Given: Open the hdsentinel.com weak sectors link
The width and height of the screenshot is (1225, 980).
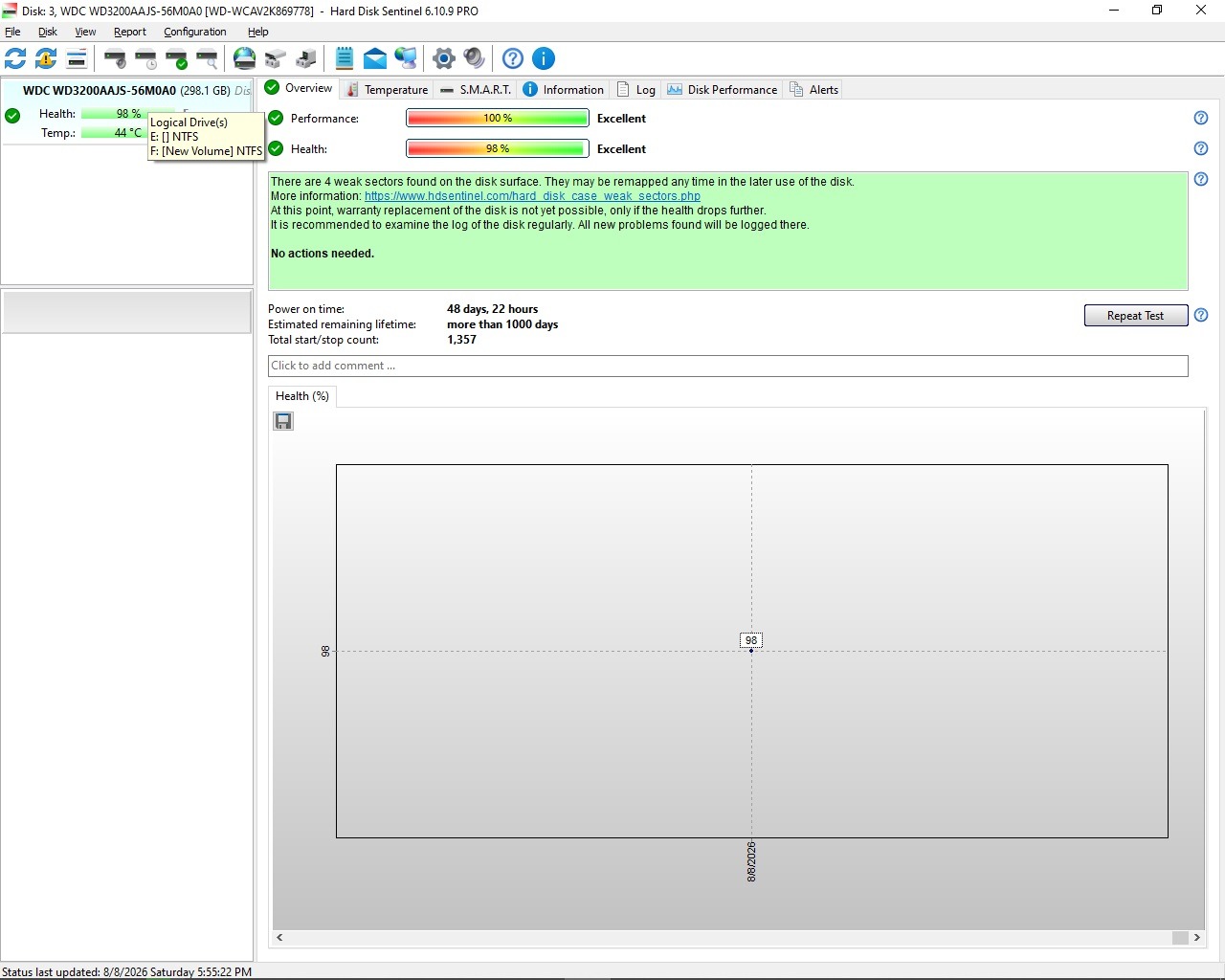Looking at the screenshot, I should click(532, 196).
